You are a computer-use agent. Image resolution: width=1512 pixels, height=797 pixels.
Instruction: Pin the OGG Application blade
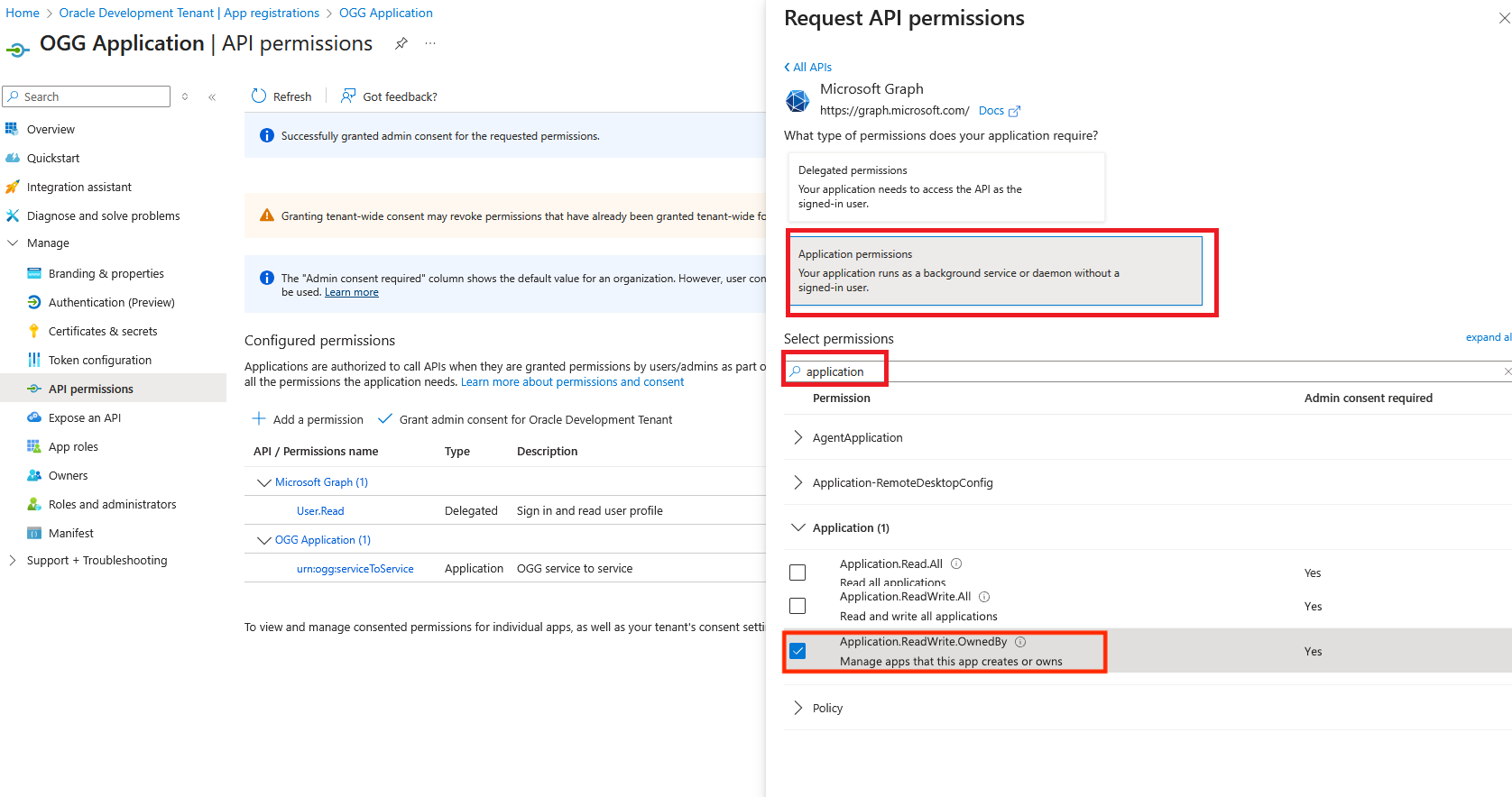pos(401,42)
